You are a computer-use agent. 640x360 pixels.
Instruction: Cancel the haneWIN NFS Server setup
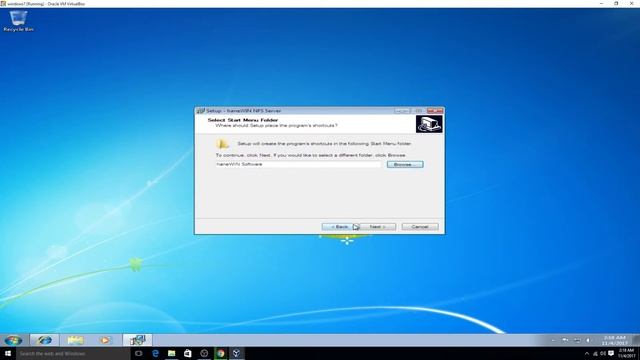(420, 227)
